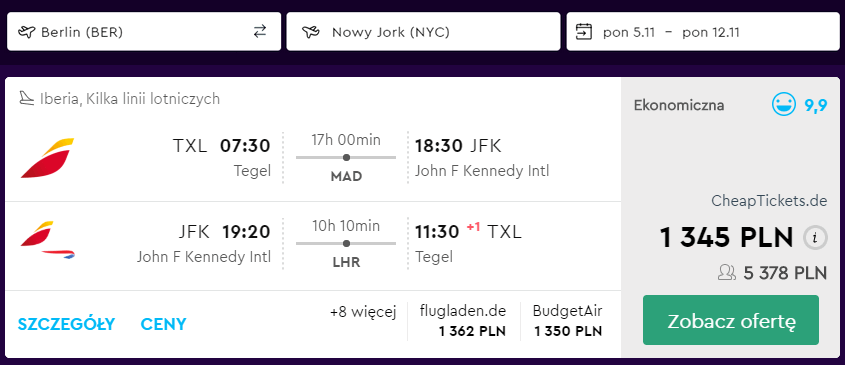Select the flugladen.de 1 362 PLN offer
The image size is (845, 365).
[463, 321]
